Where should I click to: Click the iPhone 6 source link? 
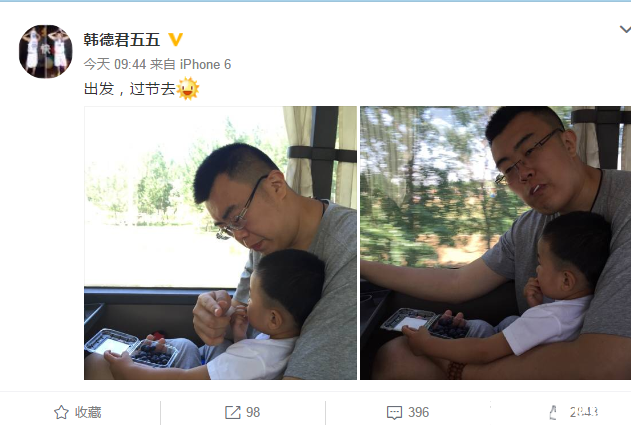205,64
